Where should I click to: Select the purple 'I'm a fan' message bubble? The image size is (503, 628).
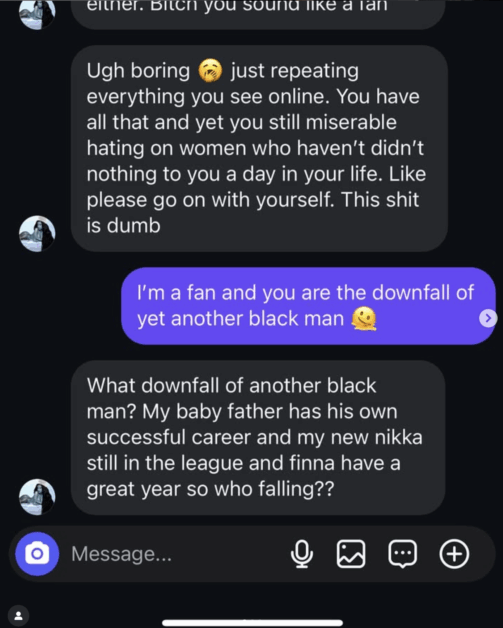tap(308, 306)
